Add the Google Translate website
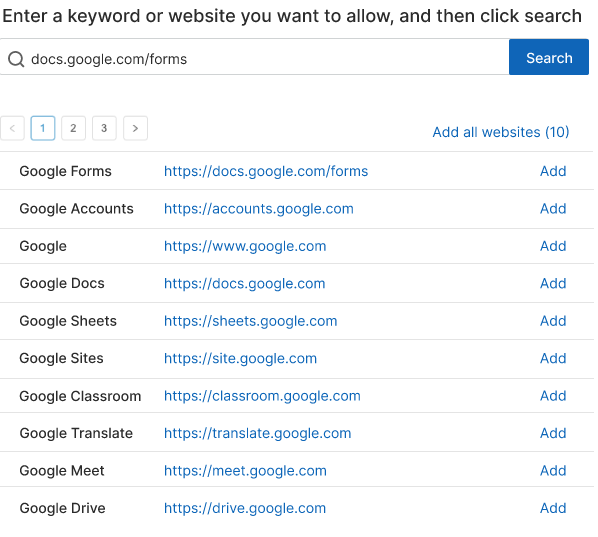598x537 pixels. 553,433
